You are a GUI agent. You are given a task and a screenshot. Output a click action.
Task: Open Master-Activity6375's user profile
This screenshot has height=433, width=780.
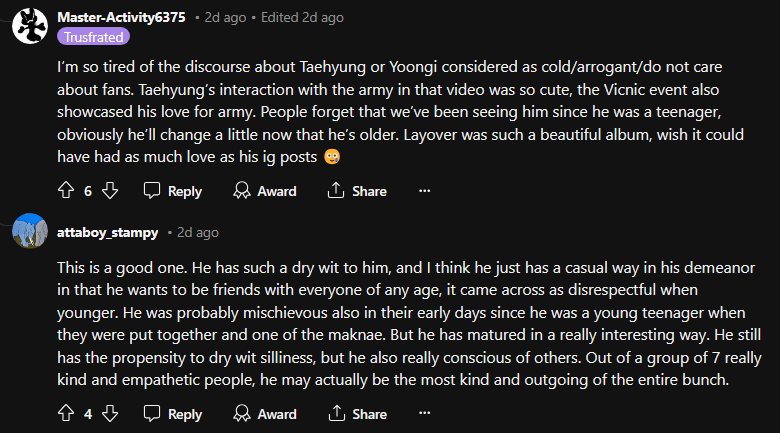click(x=121, y=18)
